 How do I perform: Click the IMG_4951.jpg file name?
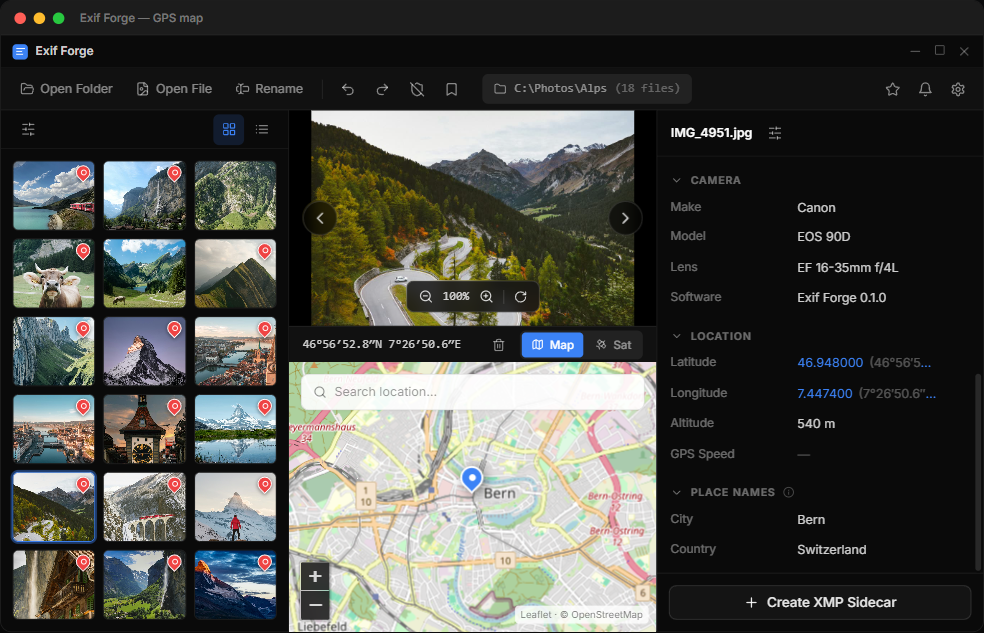tap(711, 132)
